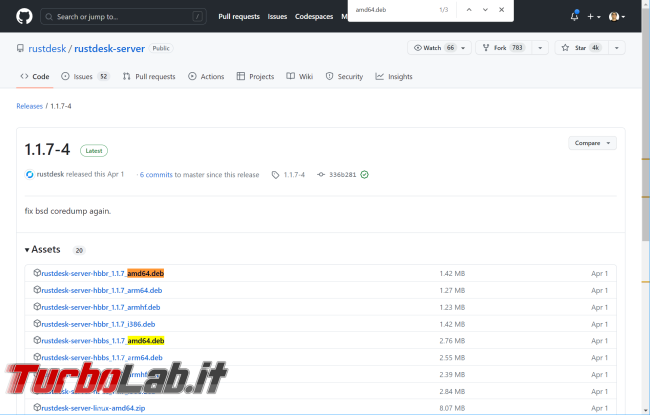Click the amd64.deb find text box
This screenshot has width=650, height=415.
click(x=394, y=10)
